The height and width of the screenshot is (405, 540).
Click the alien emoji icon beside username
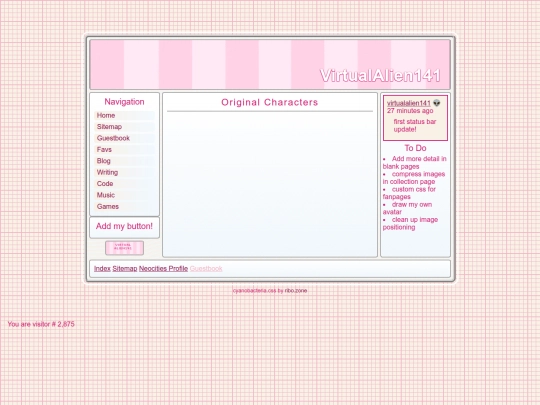point(437,103)
